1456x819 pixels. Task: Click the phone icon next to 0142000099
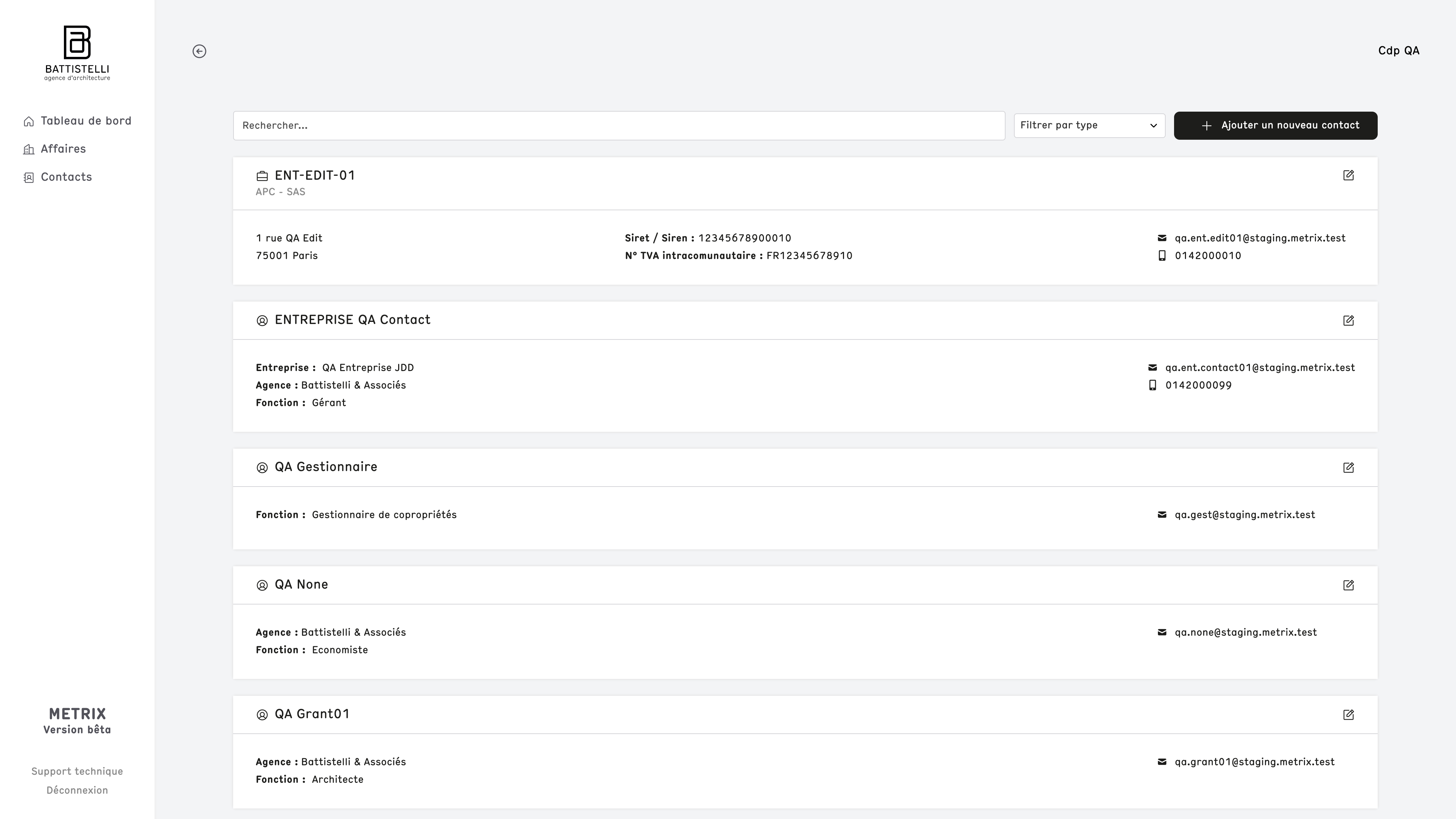point(1153,385)
